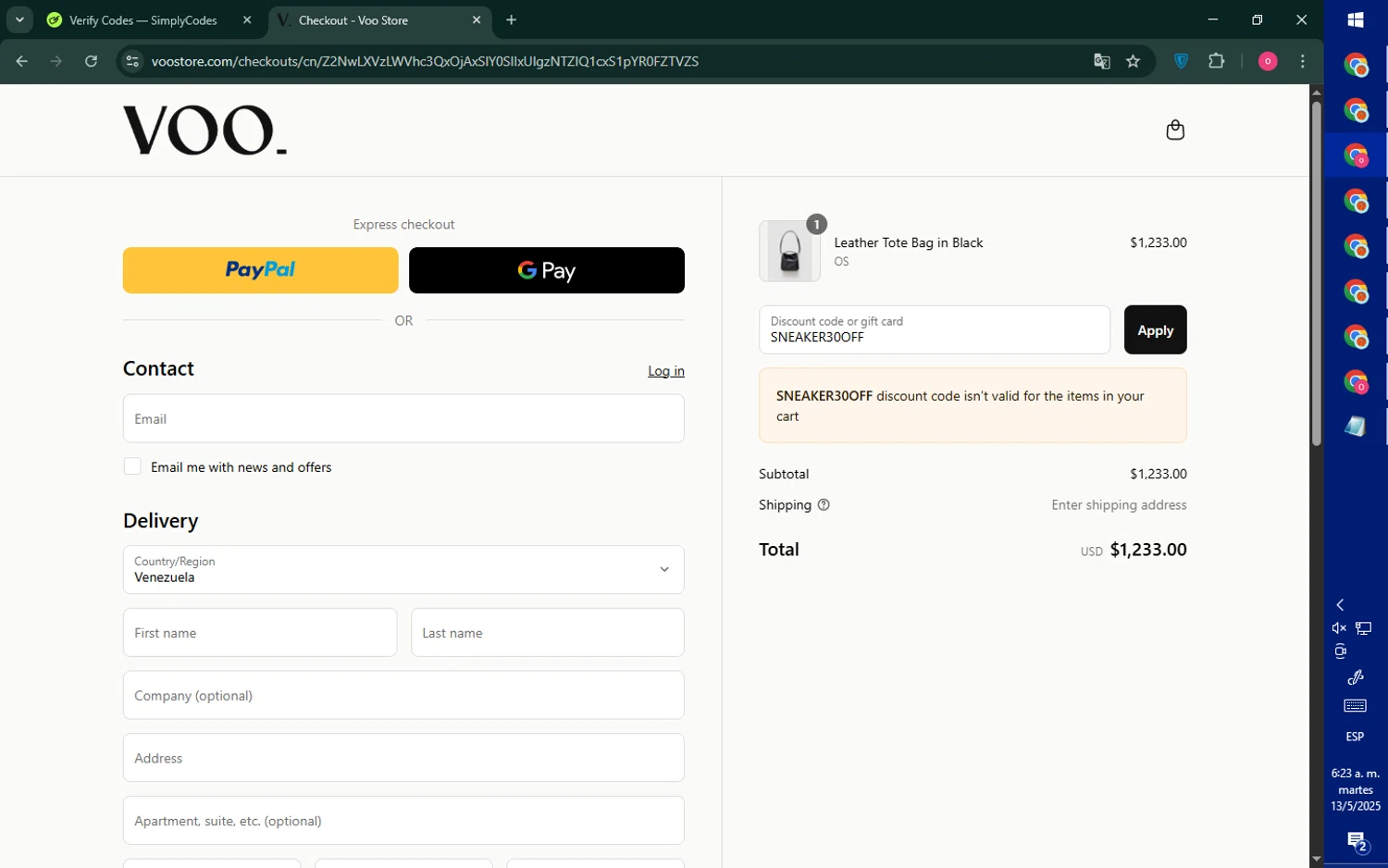Apply the discount code
Image resolution: width=1388 pixels, height=868 pixels.
1155,329
